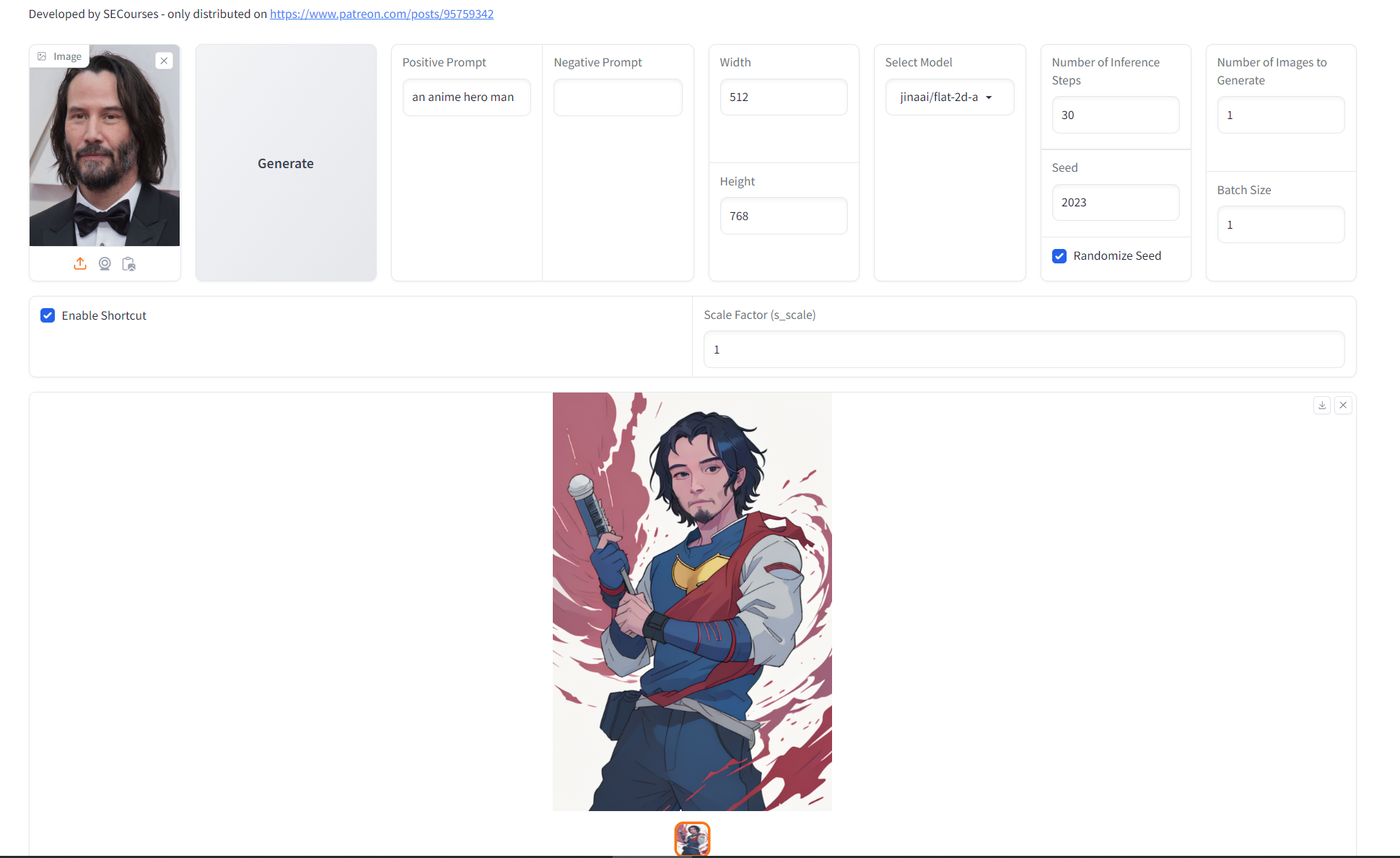Viewport: 1400px width, 858px height.
Task: Select the generated image gallery thumbnail
Action: [x=692, y=839]
